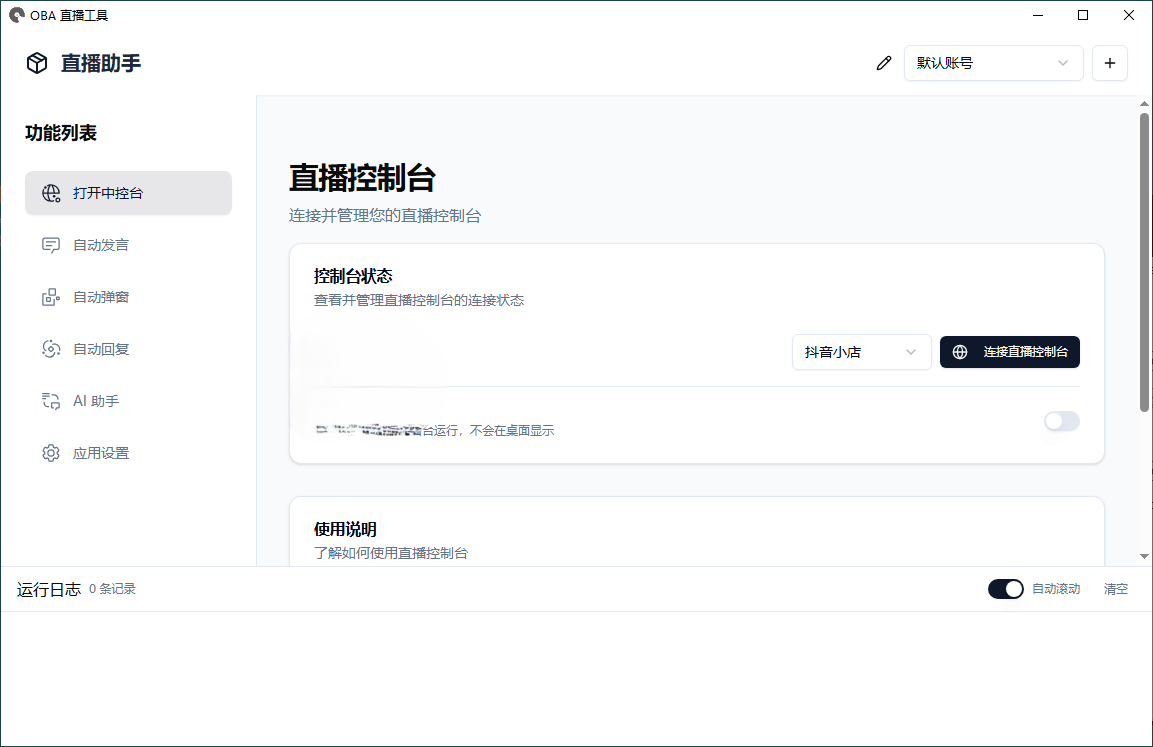
Task: Clear logs with 清空 button
Action: pos(1115,589)
